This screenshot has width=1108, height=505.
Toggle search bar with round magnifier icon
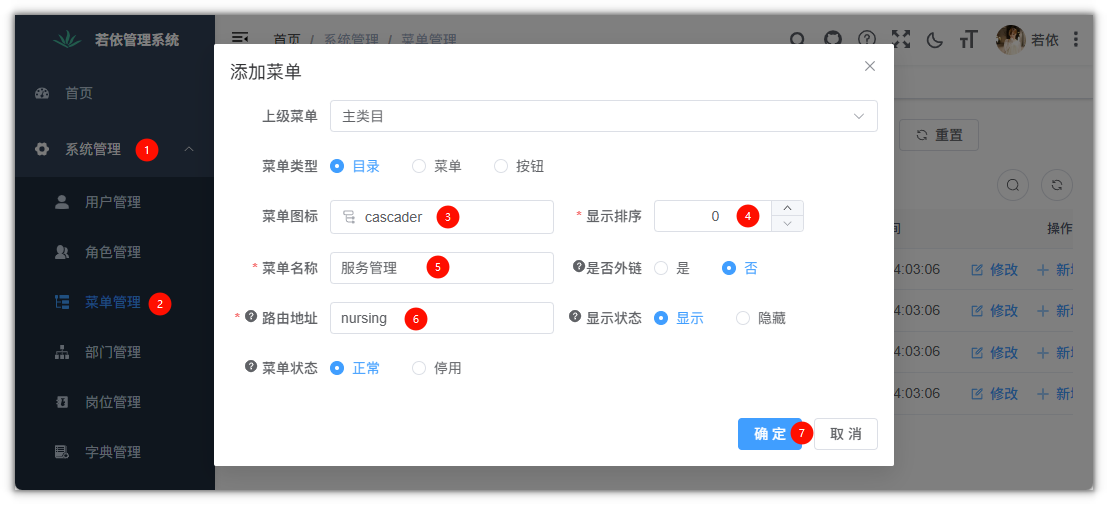1013,185
